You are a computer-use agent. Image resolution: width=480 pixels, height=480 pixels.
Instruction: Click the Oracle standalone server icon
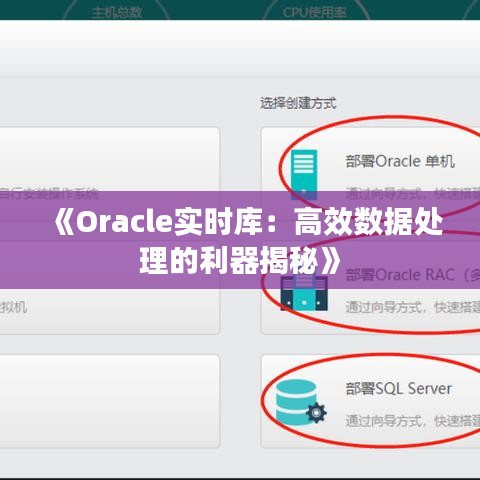[304, 174]
